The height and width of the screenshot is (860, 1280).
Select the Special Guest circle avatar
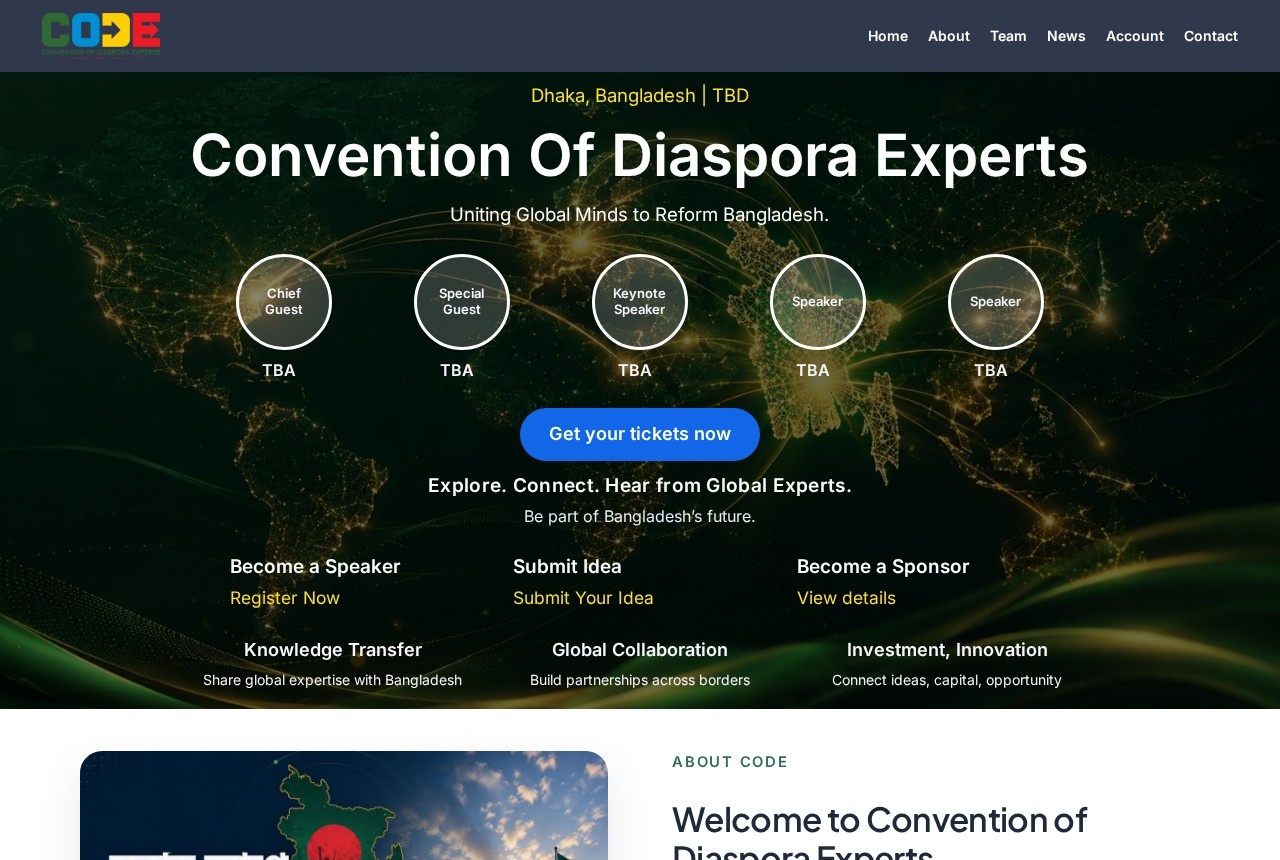point(462,302)
